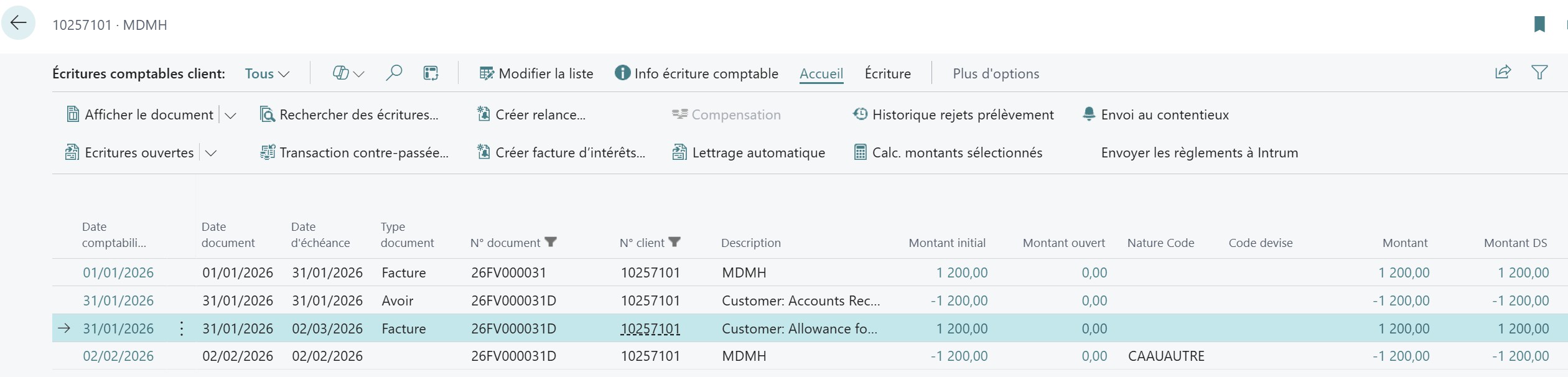Click Montant ouvert 0,00 in the 02/02/2026 row

[1094, 356]
